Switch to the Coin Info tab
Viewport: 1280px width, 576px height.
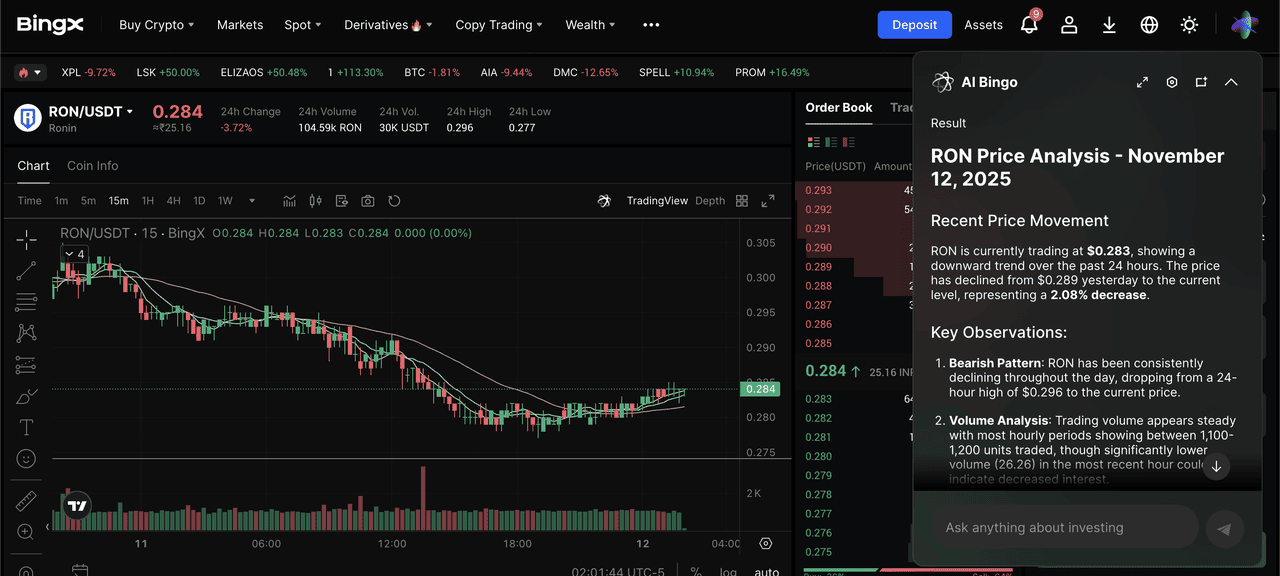pyautogui.click(x=92, y=166)
